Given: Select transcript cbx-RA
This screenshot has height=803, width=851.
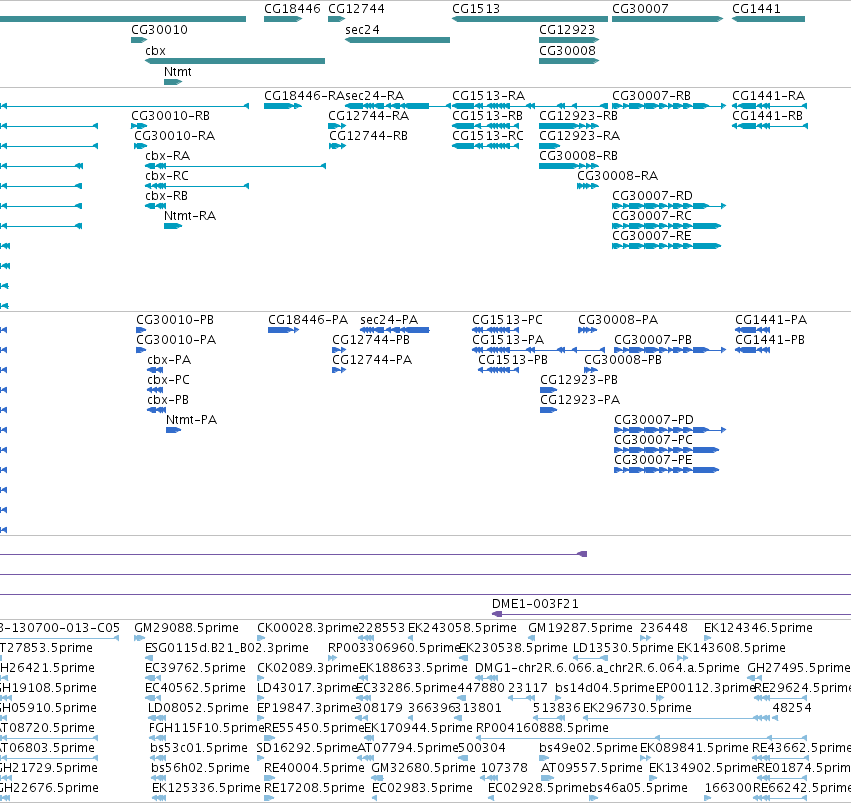Looking at the screenshot, I should click(x=168, y=156).
